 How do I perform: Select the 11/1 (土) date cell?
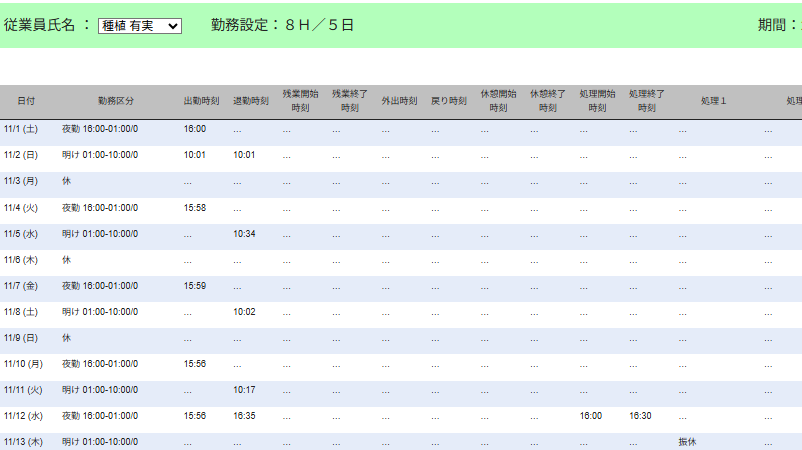click(x=21, y=129)
